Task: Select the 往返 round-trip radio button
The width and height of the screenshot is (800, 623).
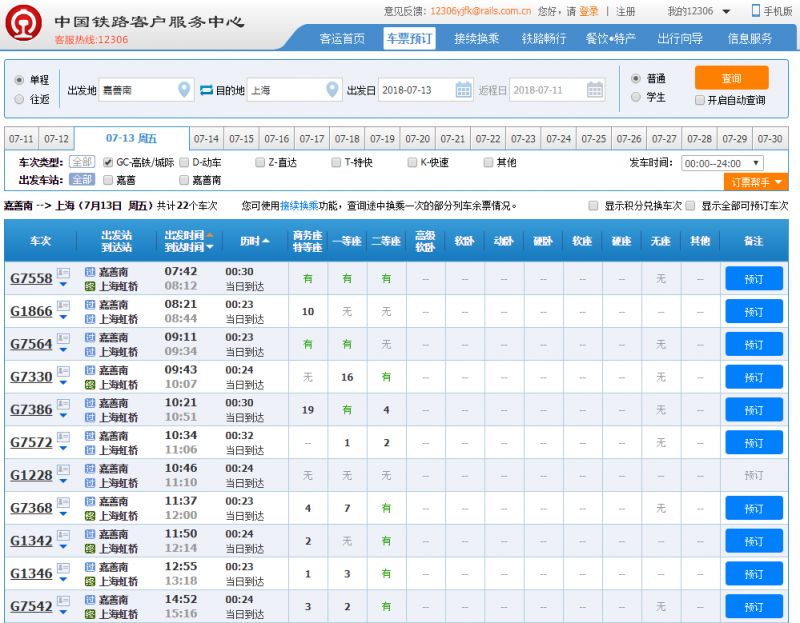Action: pyautogui.click(x=20, y=99)
